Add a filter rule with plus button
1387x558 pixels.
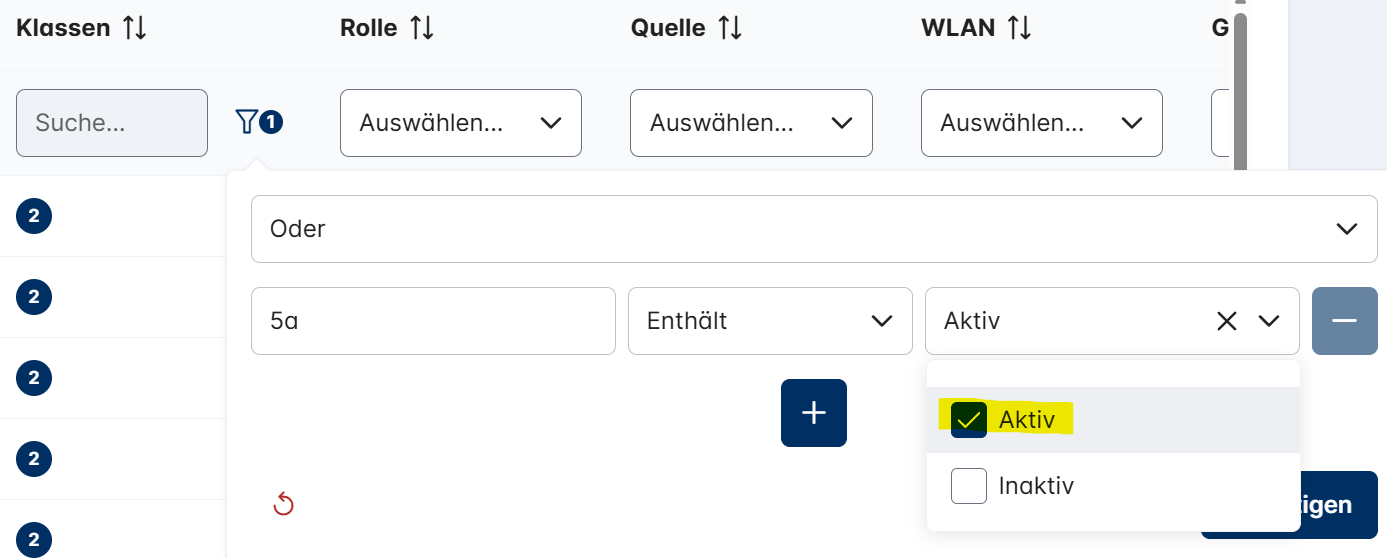[814, 413]
